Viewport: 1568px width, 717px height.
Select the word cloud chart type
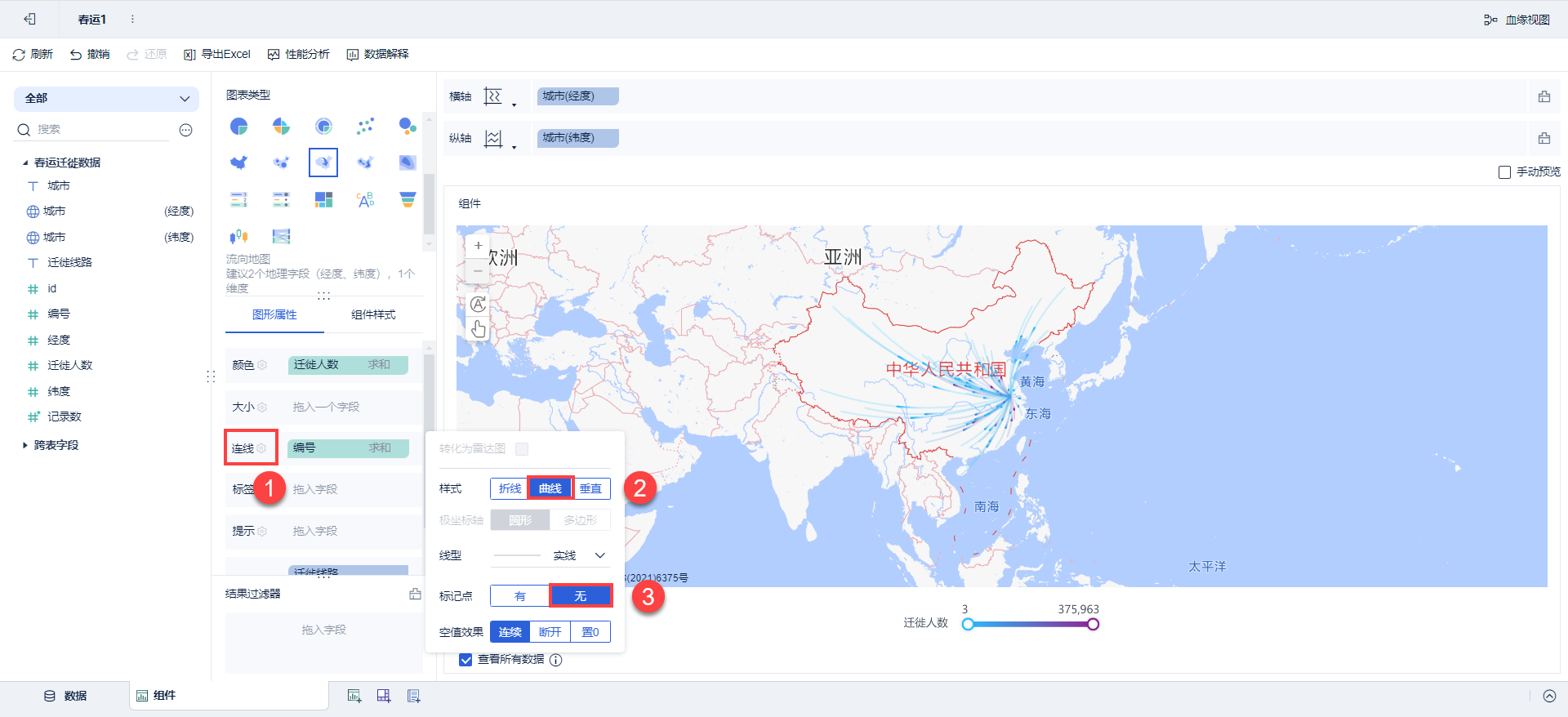365,199
